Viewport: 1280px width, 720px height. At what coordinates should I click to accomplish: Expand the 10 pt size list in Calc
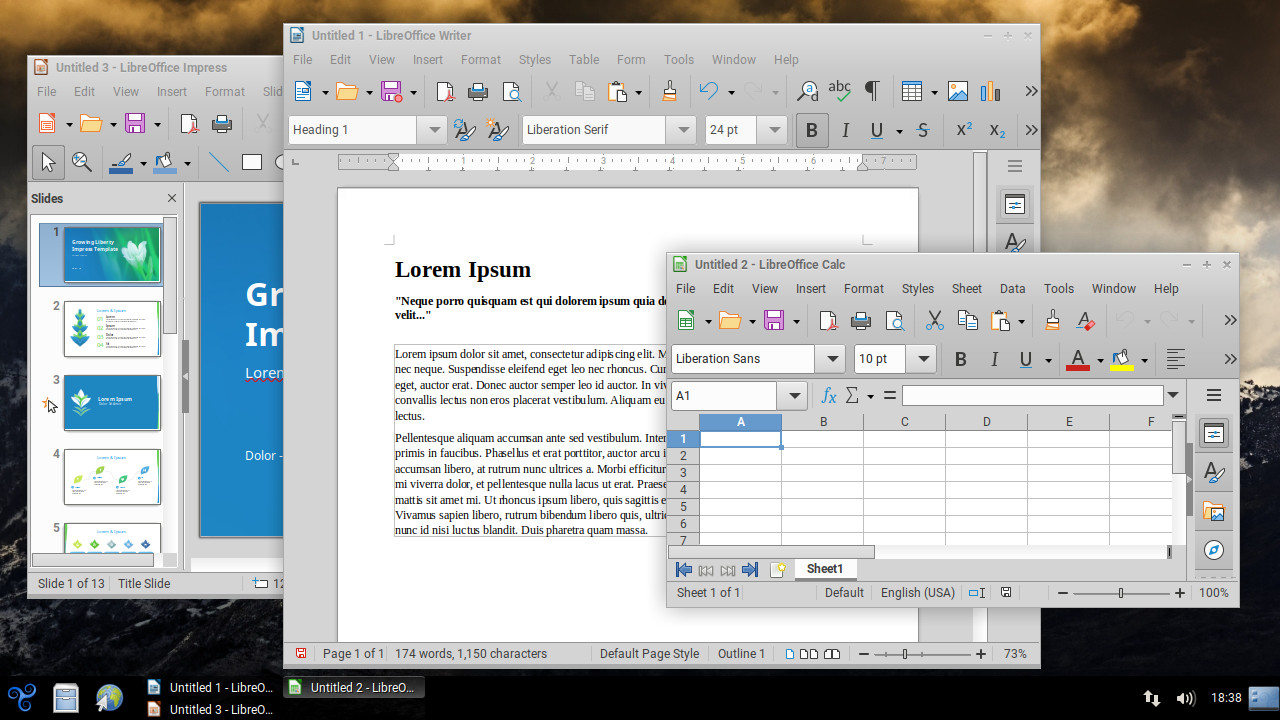point(921,359)
